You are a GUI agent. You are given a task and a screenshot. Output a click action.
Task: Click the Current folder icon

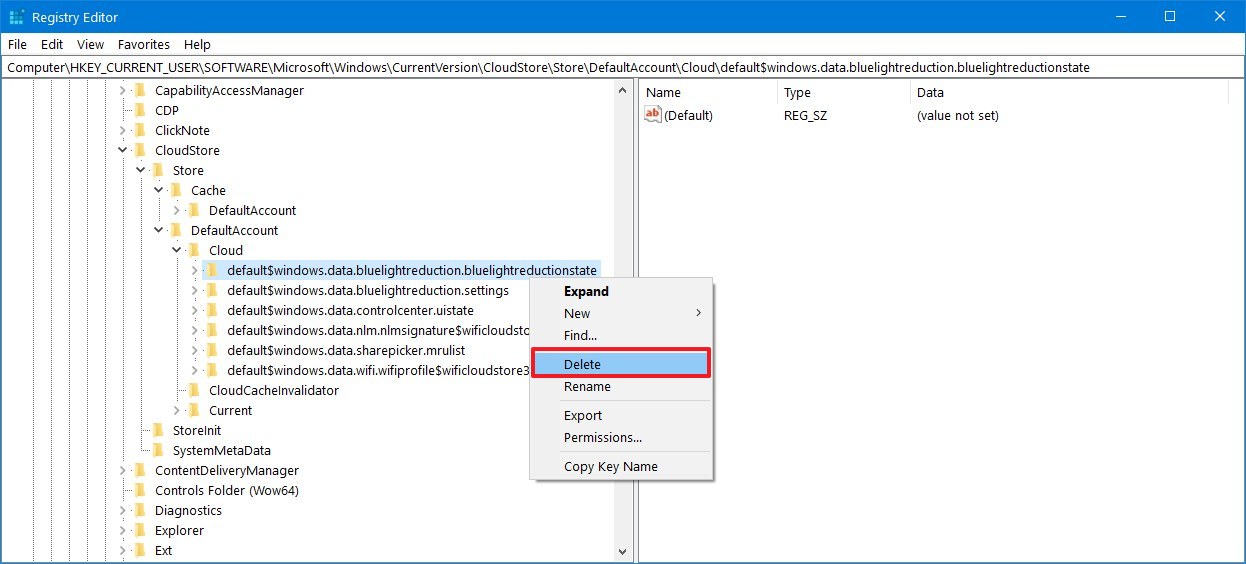[194, 410]
